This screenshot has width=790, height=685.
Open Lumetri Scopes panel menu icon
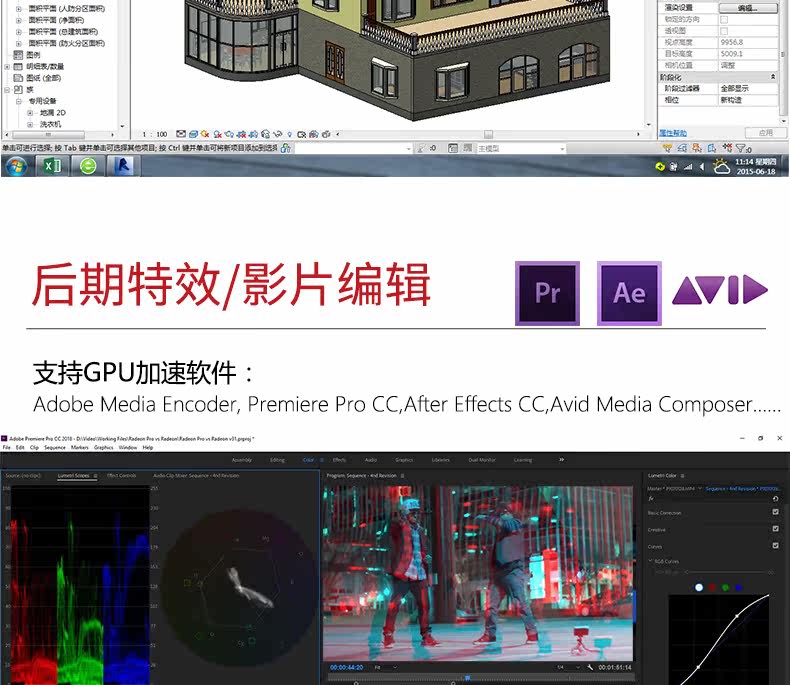click(95, 475)
